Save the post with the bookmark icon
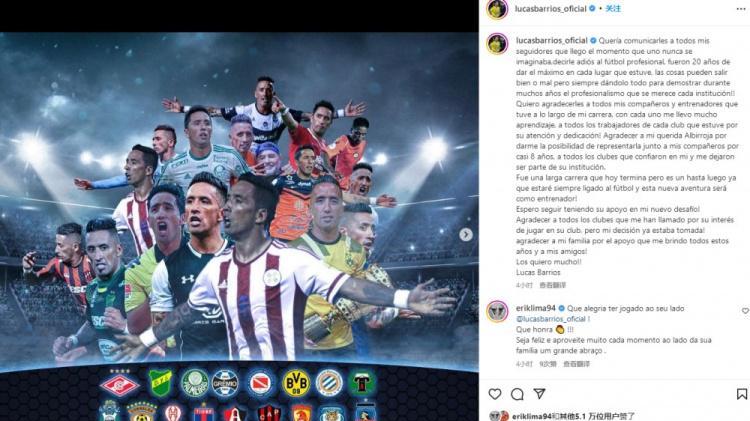 coord(741,394)
